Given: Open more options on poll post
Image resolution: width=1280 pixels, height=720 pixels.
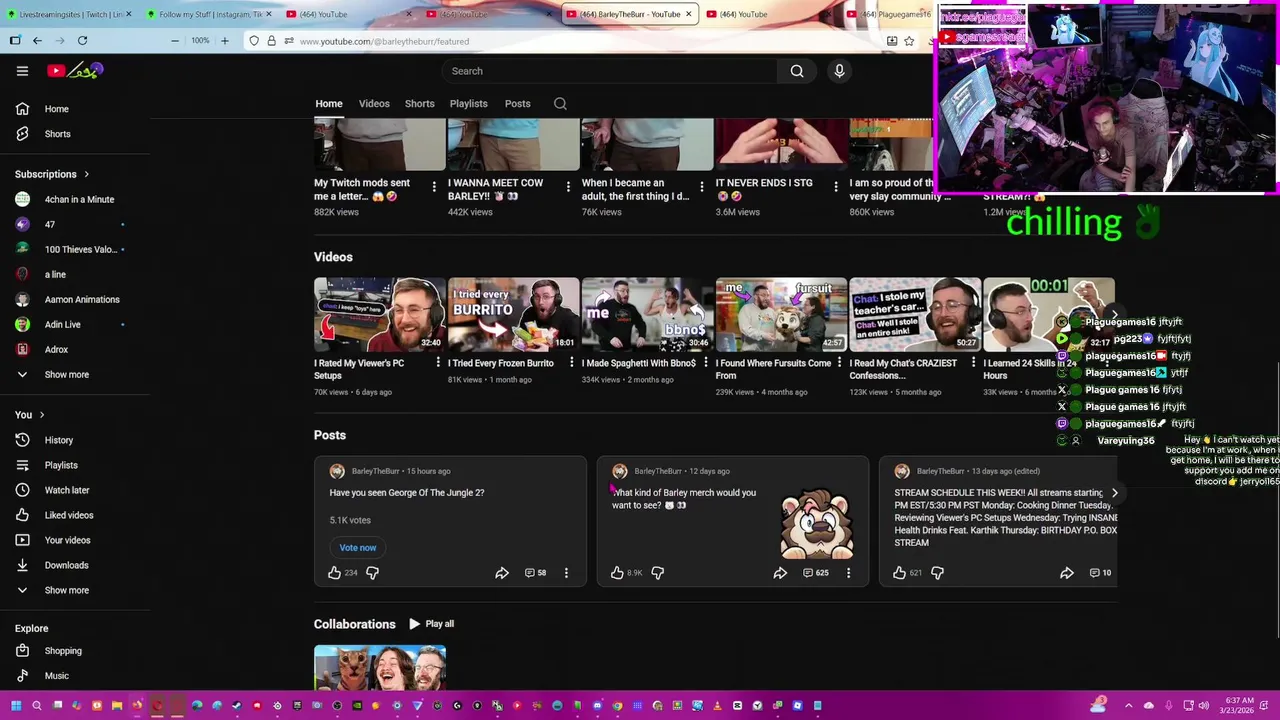Looking at the screenshot, I should (x=566, y=573).
